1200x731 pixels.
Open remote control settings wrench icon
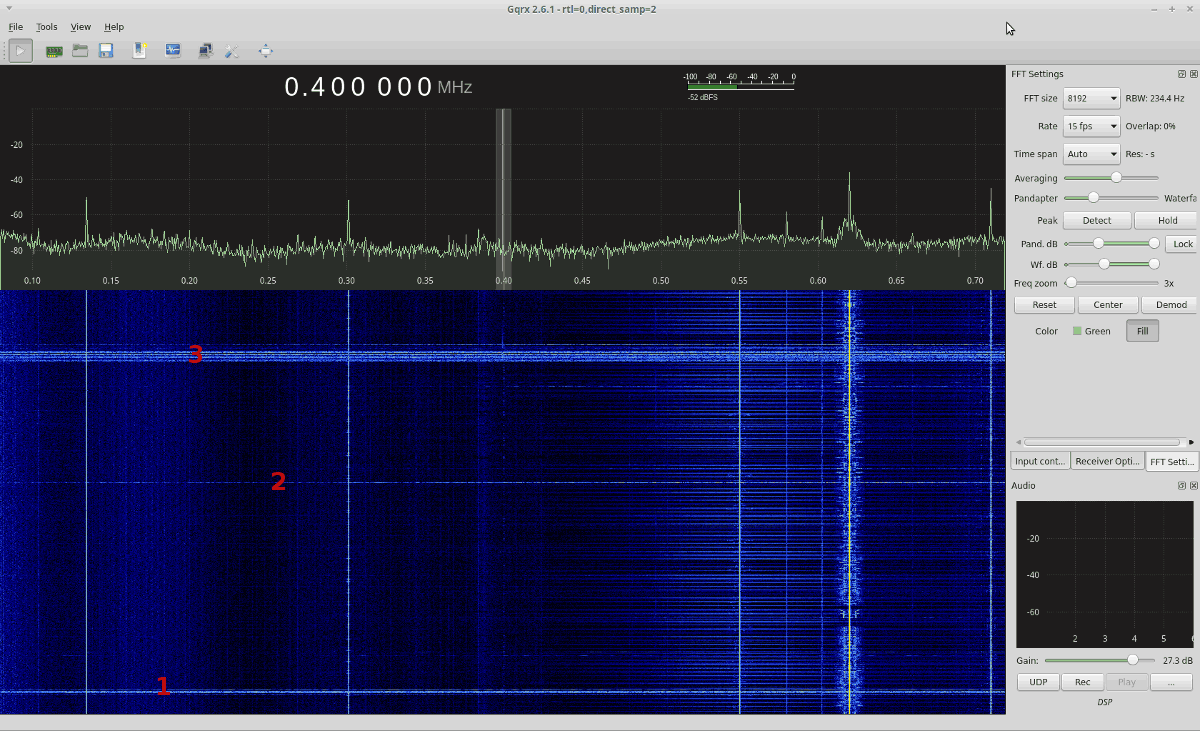click(x=232, y=51)
